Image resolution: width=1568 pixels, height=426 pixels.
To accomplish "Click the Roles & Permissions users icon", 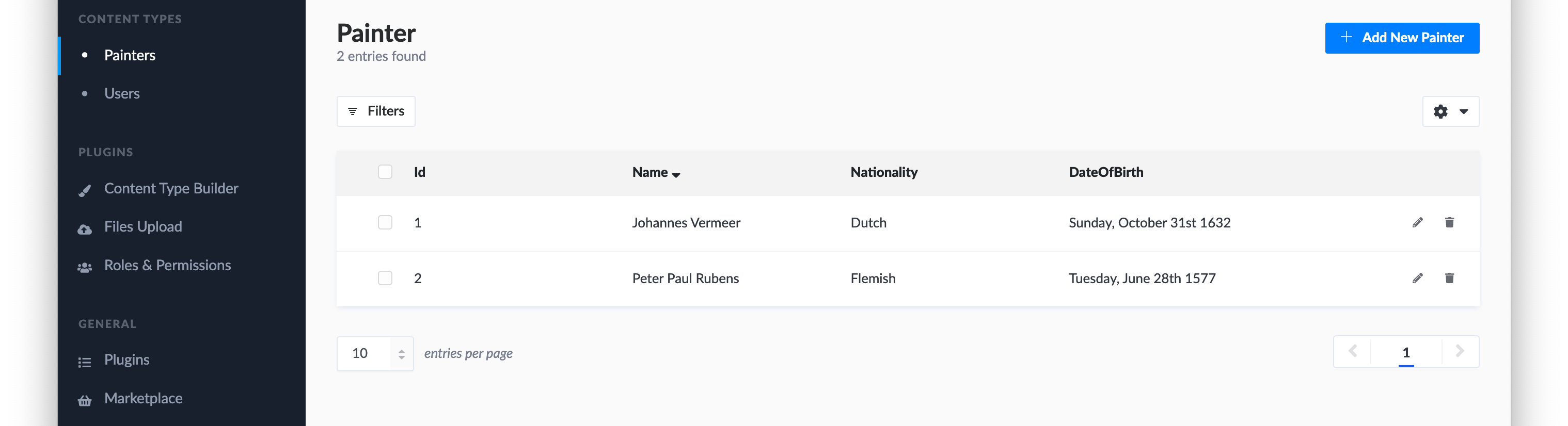I will point(85,267).
